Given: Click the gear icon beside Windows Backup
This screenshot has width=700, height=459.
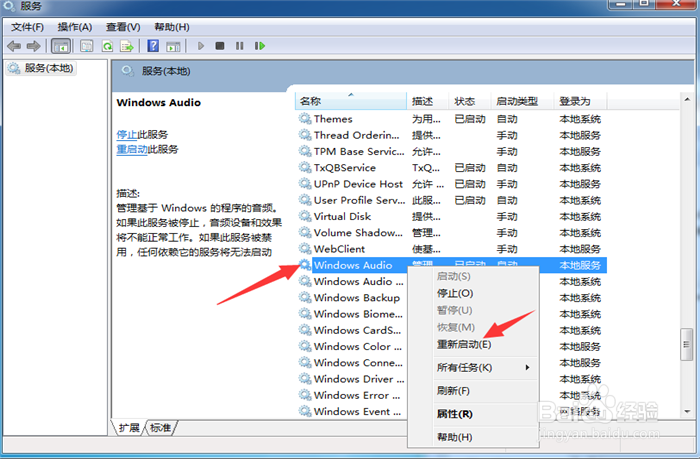Looking at the screenshot, I should [x=305, y=297].
